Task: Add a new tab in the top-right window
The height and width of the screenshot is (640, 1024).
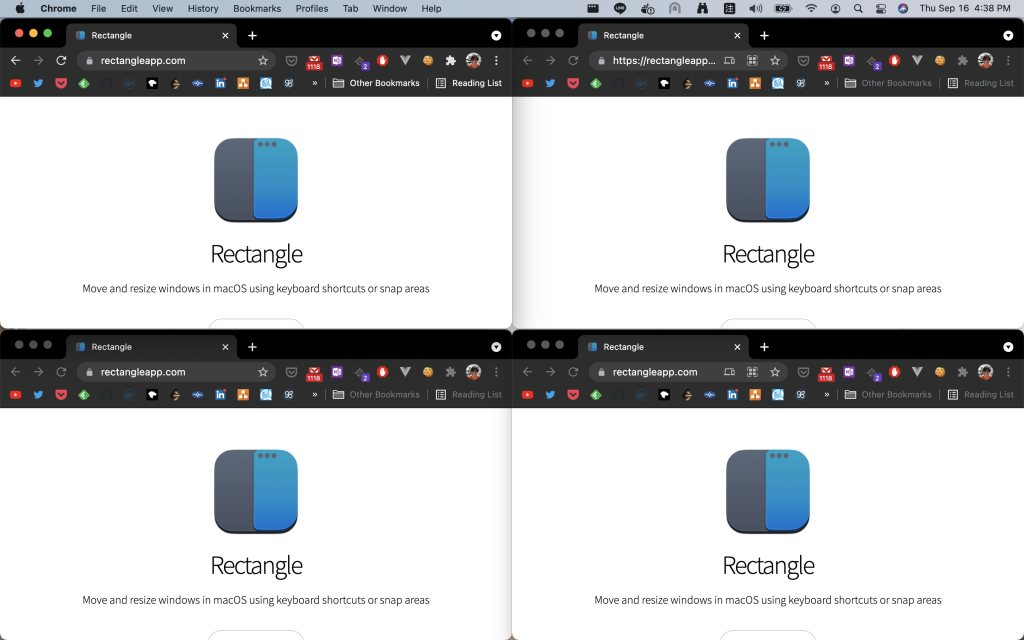Action: pos(764,35)
